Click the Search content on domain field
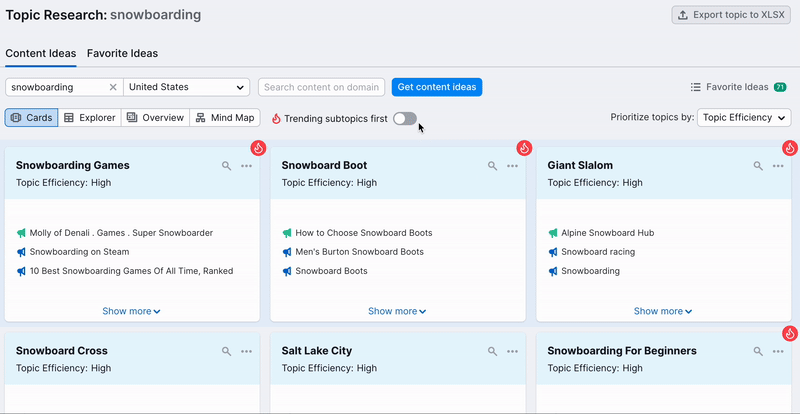This screenshot has height=414, width=800. [321, 87]
